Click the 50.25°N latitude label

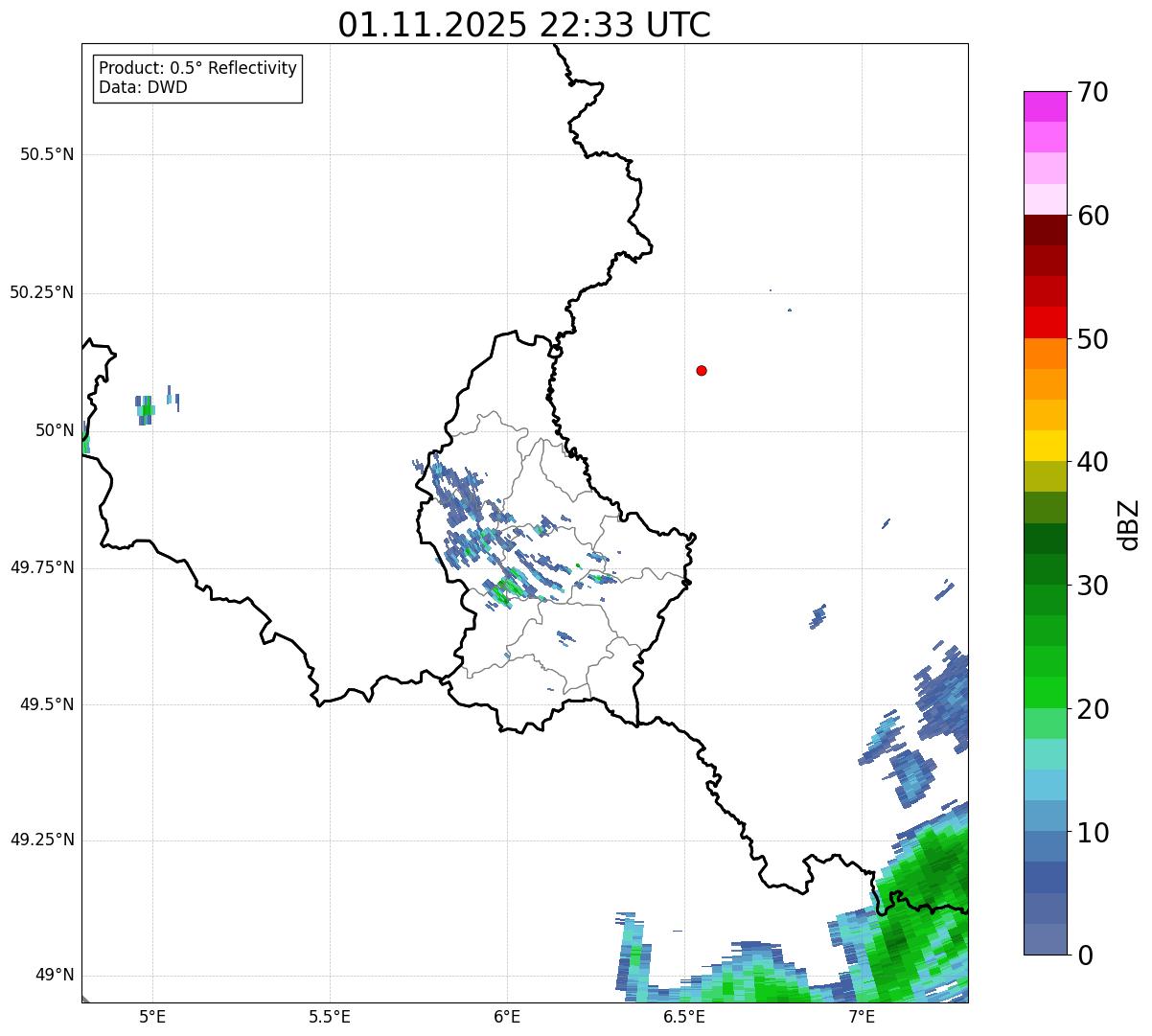[41, 292]
